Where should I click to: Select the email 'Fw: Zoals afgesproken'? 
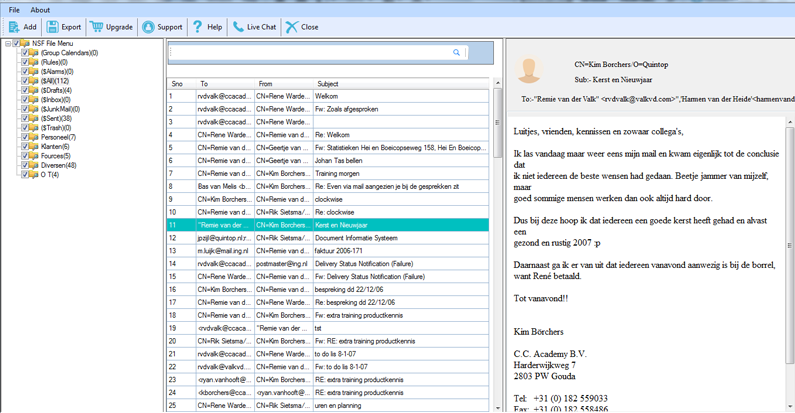point(328,109)
